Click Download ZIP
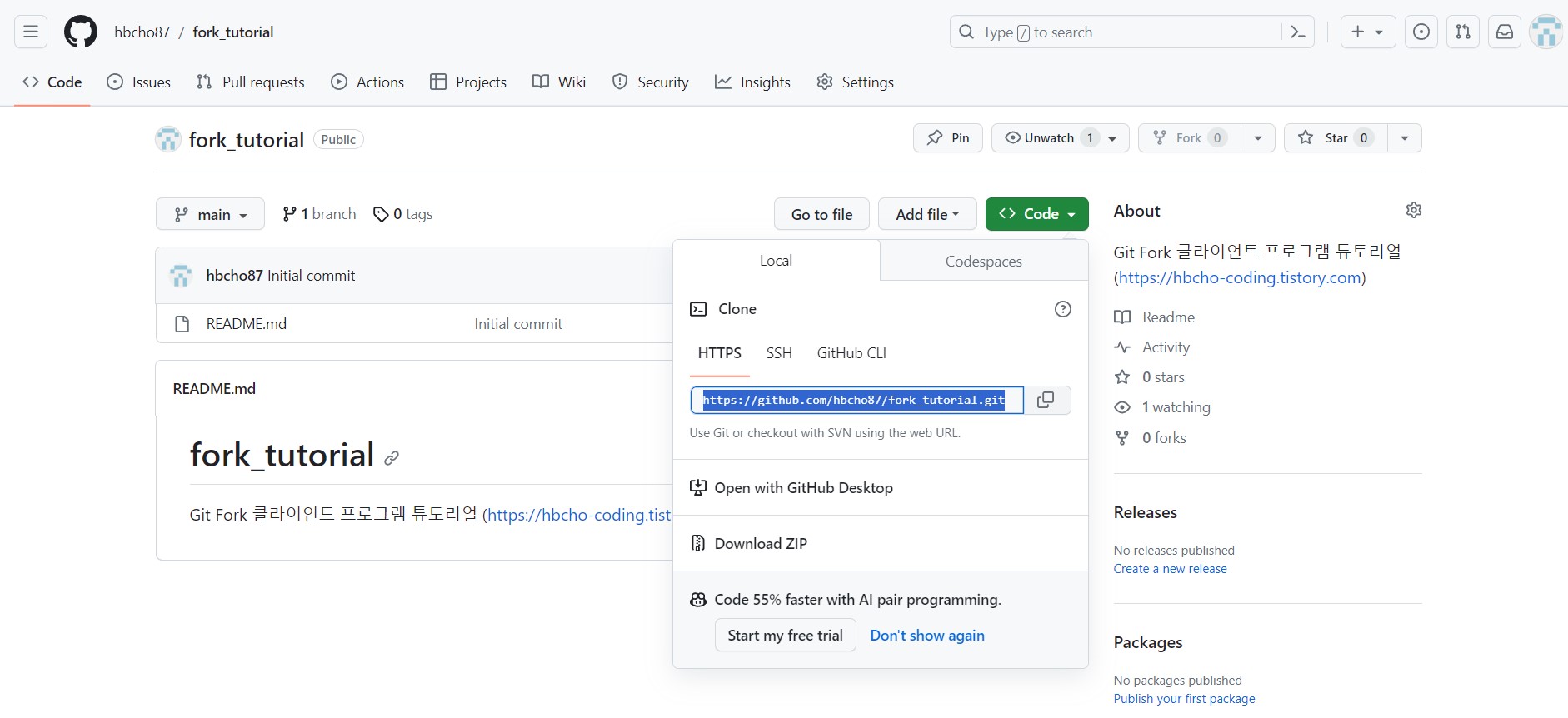The image size is (1568, 718). pos(749,544)
